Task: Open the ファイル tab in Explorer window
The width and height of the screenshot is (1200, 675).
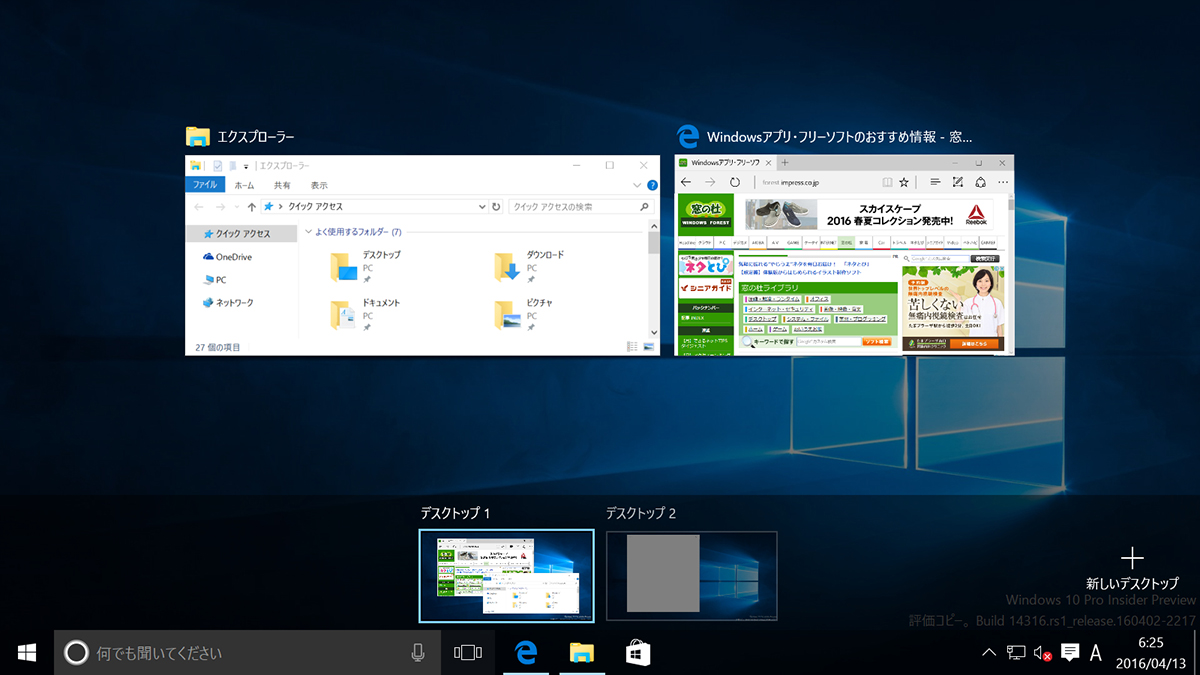Action: pos(205,185)
